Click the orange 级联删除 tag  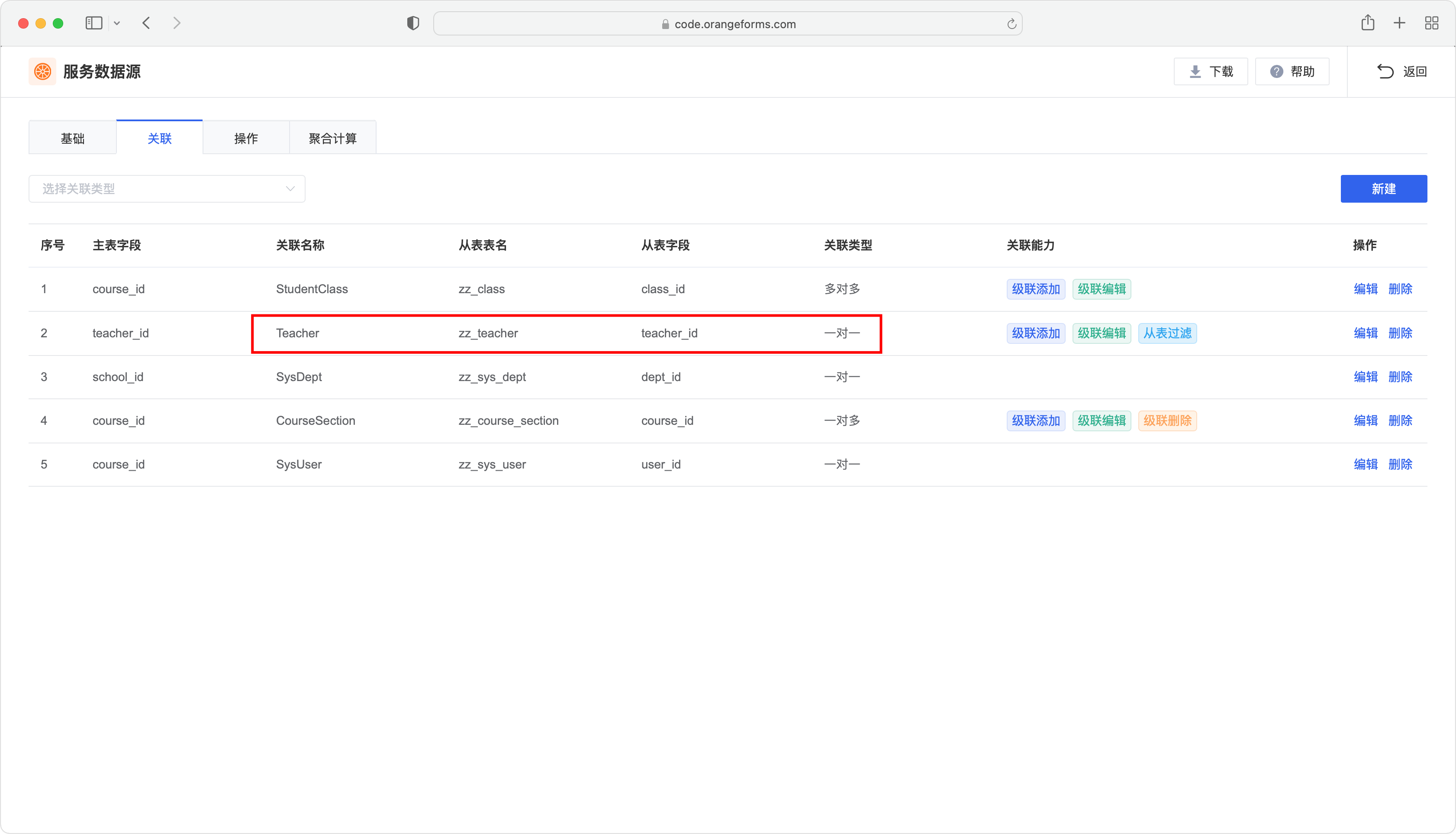(x=1167, y=420)
